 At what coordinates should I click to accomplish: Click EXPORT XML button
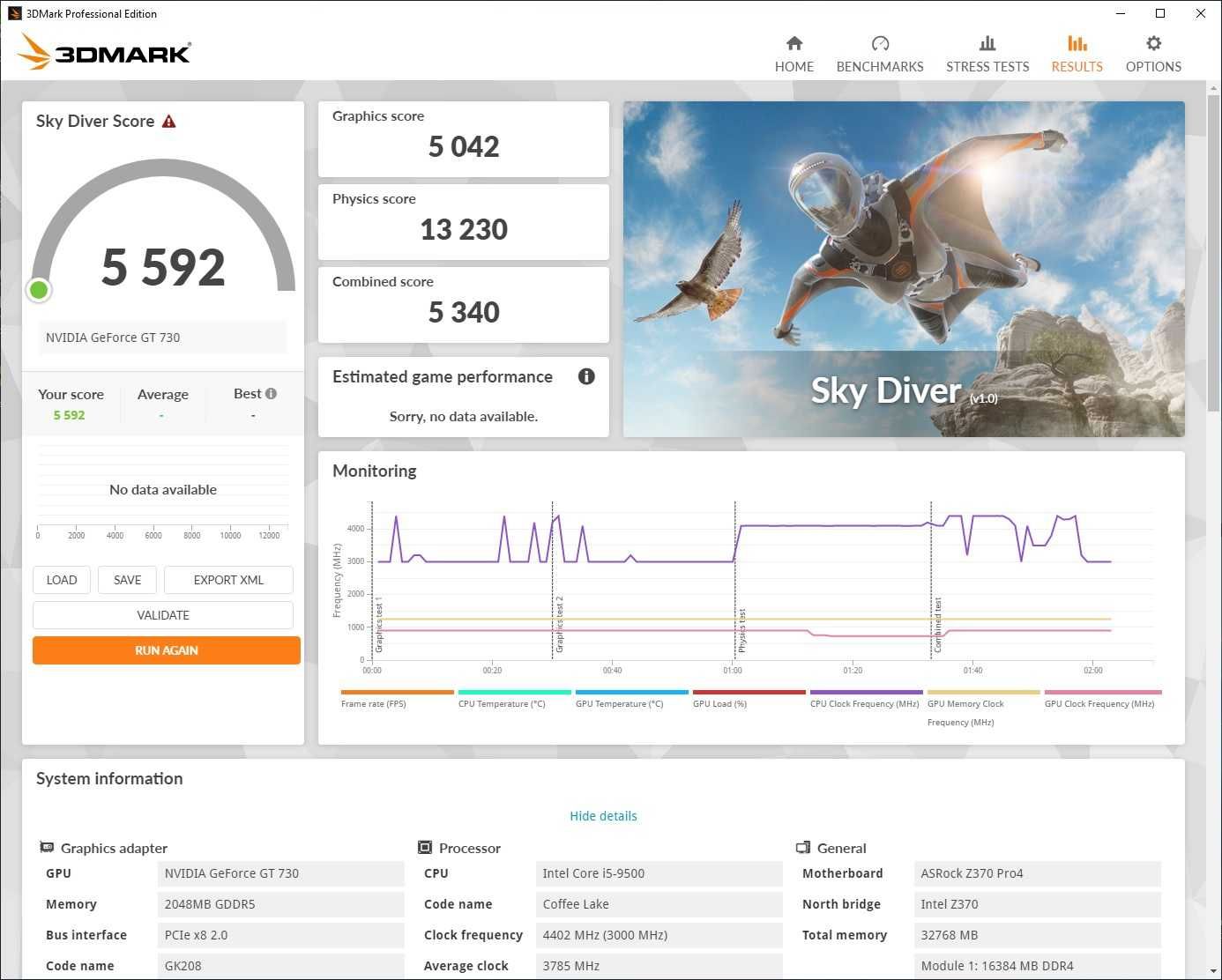click(x=228, y=580)
